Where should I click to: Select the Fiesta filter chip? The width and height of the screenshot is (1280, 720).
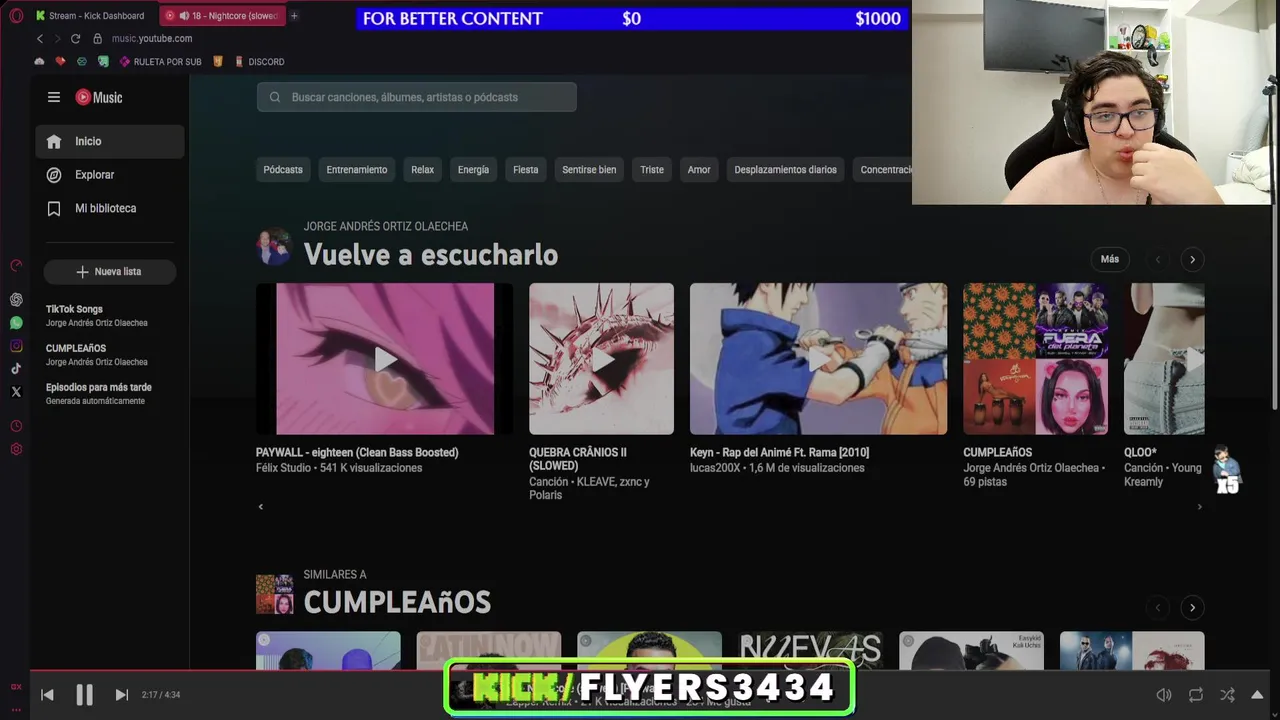(526, 170)
